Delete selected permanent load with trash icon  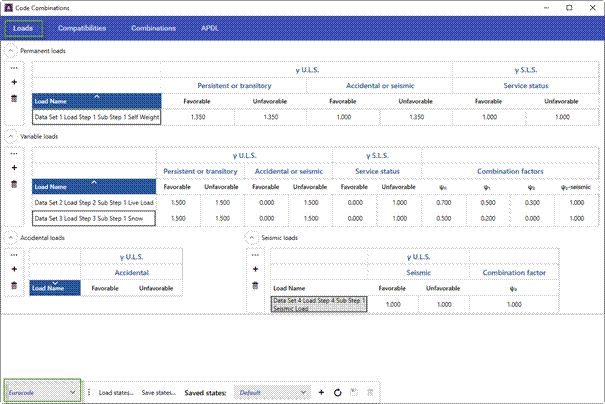[14, 99]
